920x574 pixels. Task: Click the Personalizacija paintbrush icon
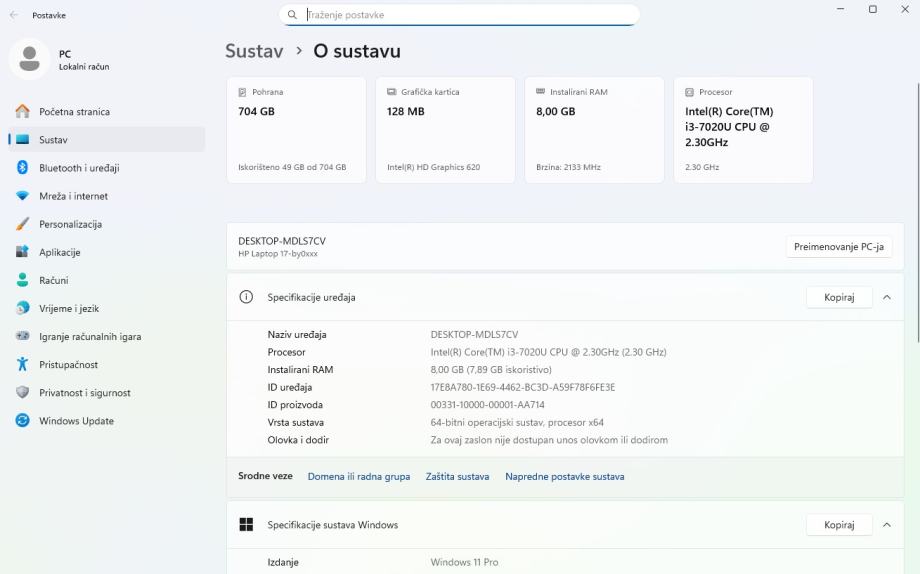(22, 224)
